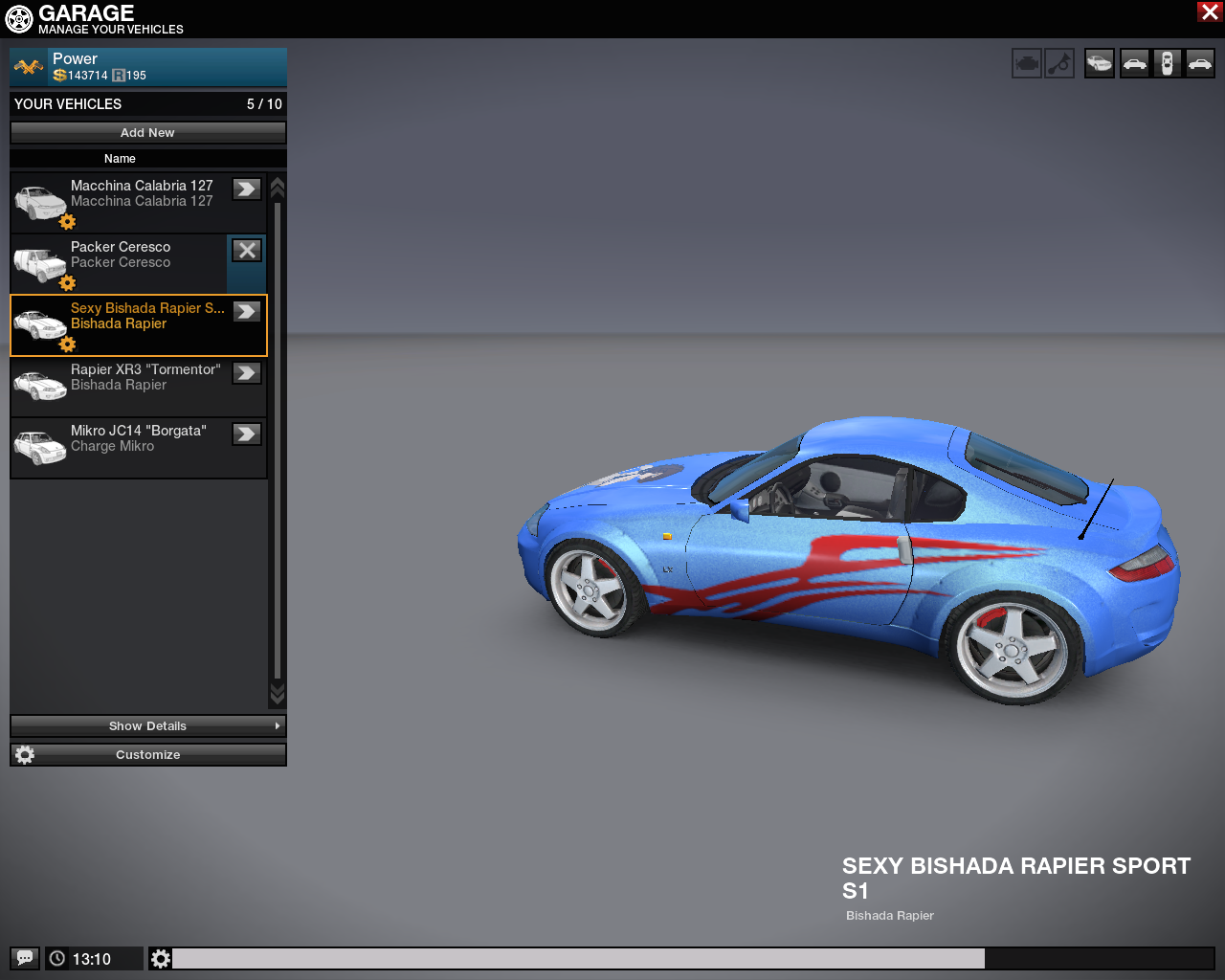Click Packer Ceresco gear badge

click(67, 283)
